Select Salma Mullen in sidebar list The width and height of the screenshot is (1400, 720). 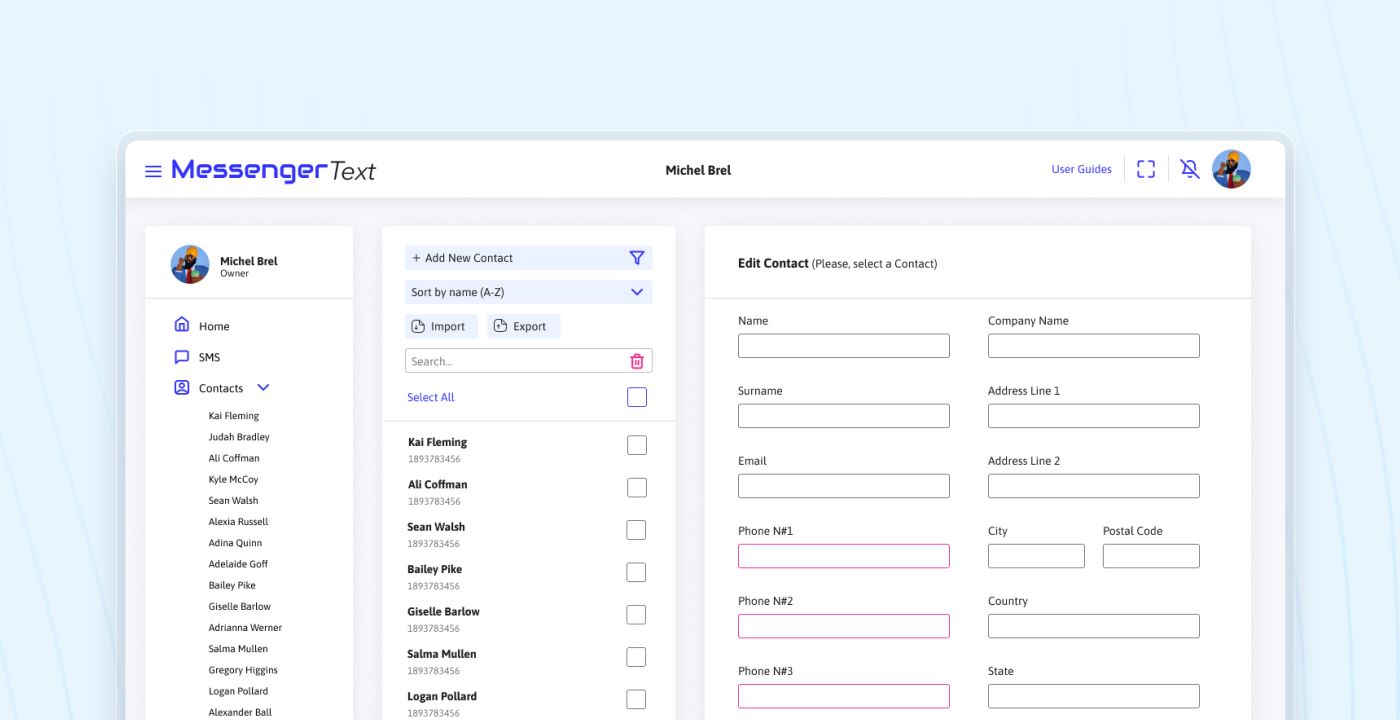point(238,649)
